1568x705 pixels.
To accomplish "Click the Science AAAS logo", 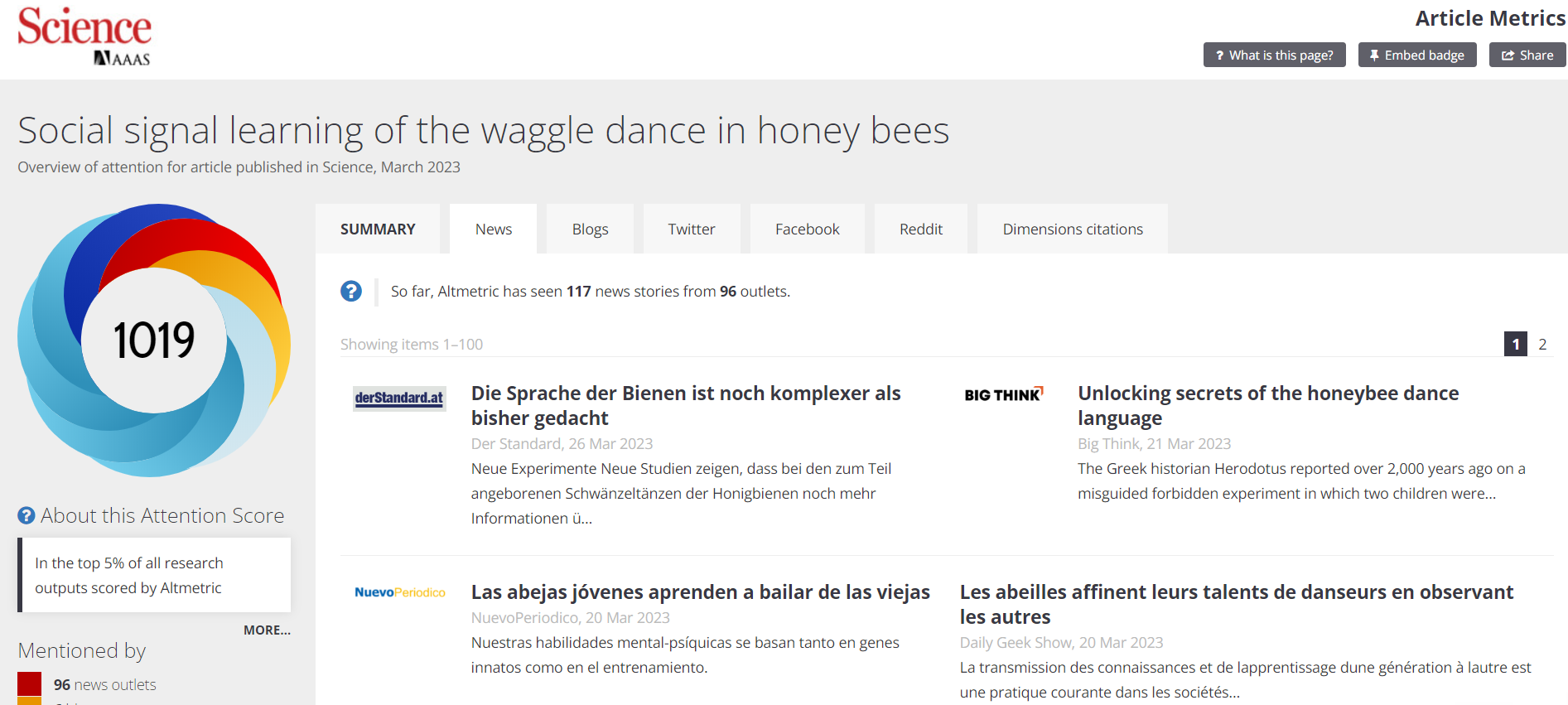I will [84, 36].
